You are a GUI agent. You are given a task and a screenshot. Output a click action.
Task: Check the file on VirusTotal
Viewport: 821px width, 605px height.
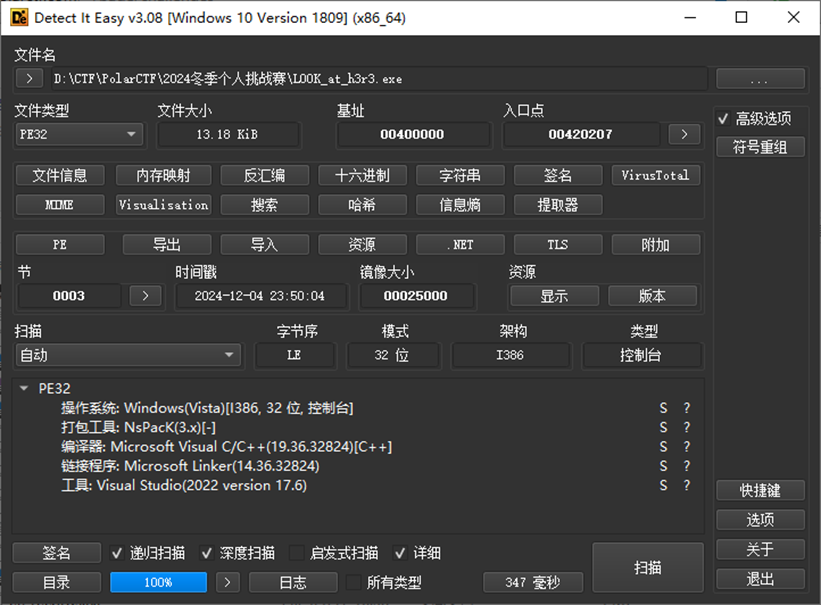[655, 175]
